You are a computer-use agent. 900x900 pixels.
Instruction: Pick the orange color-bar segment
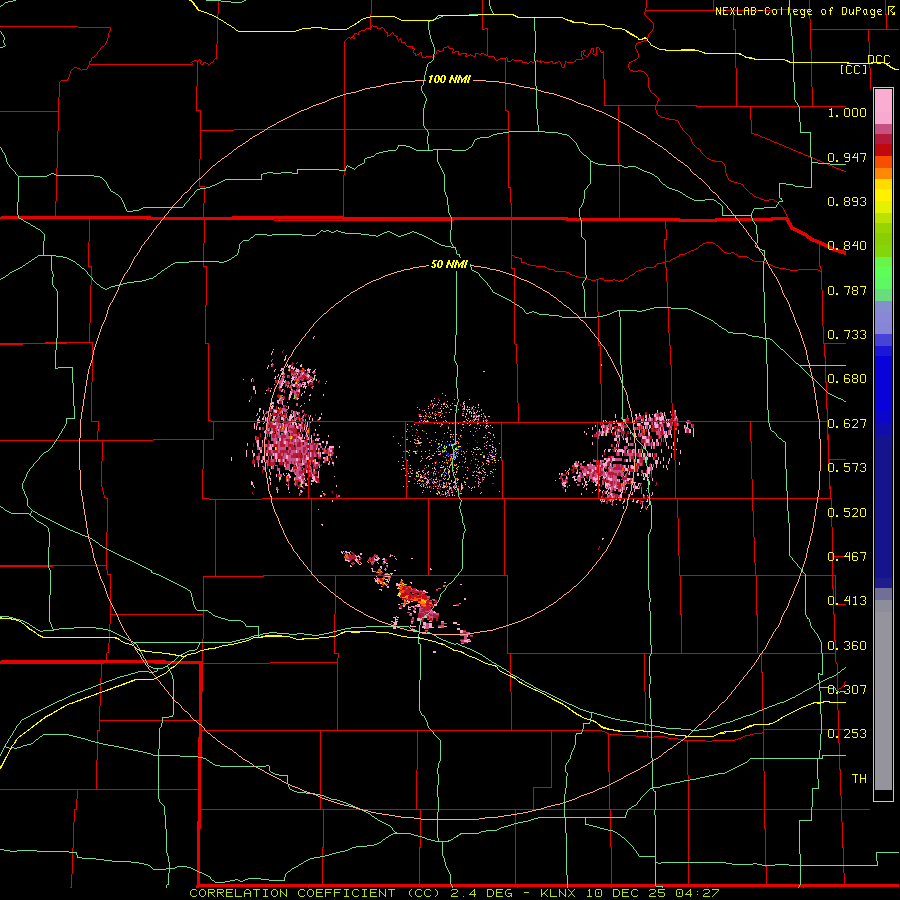[x=883, y=173]
